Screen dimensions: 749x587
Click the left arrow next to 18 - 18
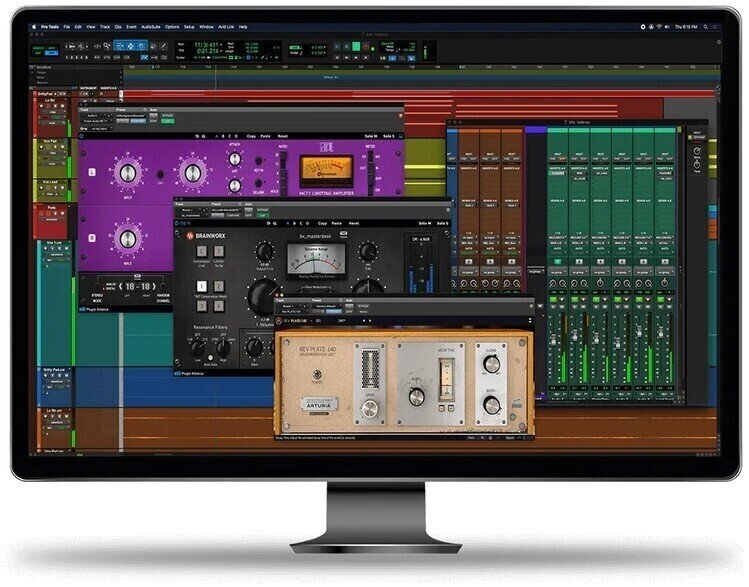120,287
